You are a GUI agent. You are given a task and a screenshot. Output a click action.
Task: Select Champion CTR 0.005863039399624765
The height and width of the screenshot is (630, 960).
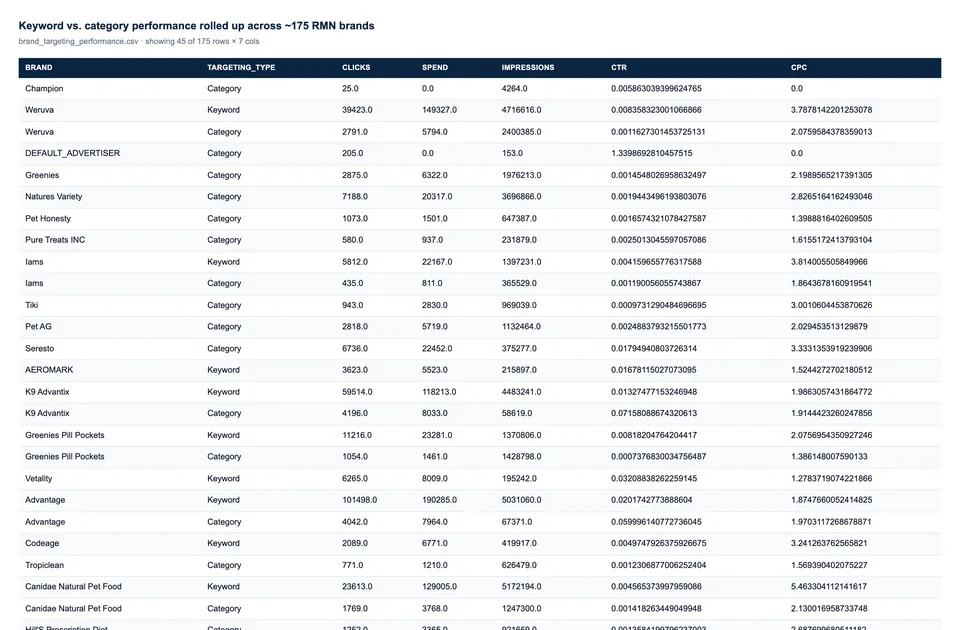coord(656,88)
